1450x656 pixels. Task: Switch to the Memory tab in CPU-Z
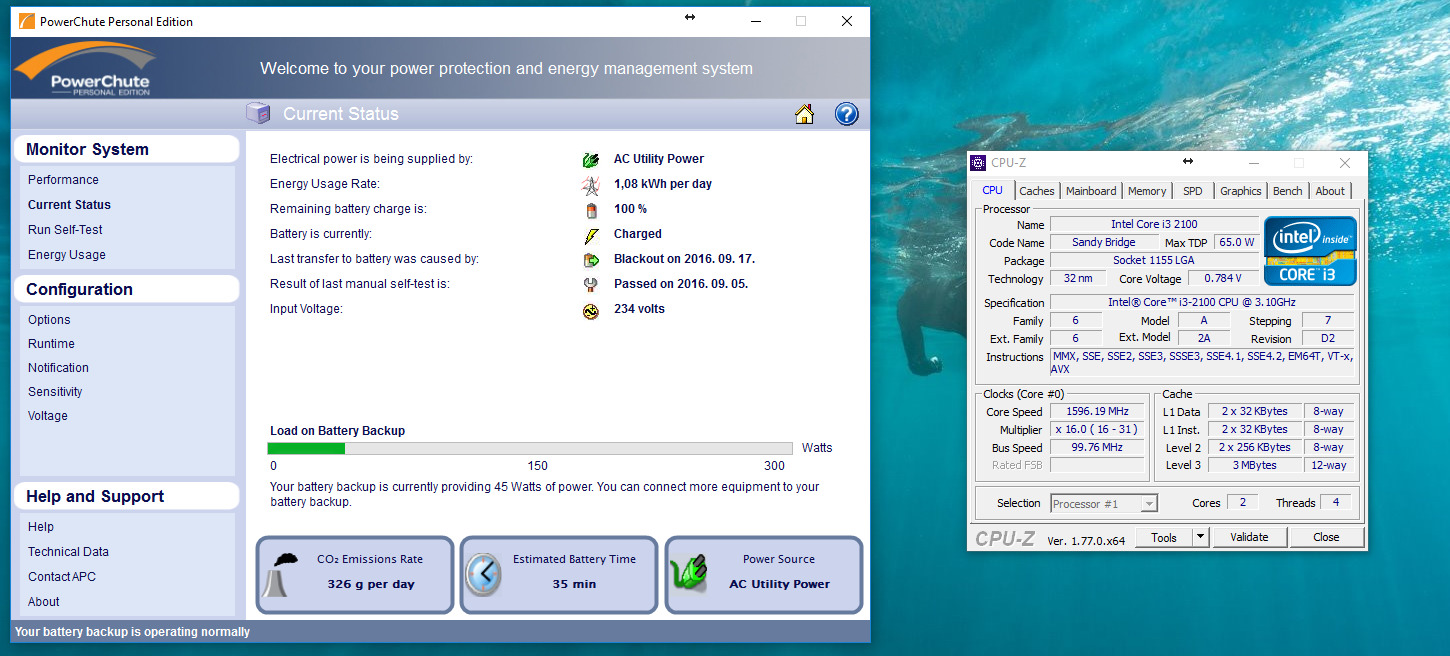1147,191
